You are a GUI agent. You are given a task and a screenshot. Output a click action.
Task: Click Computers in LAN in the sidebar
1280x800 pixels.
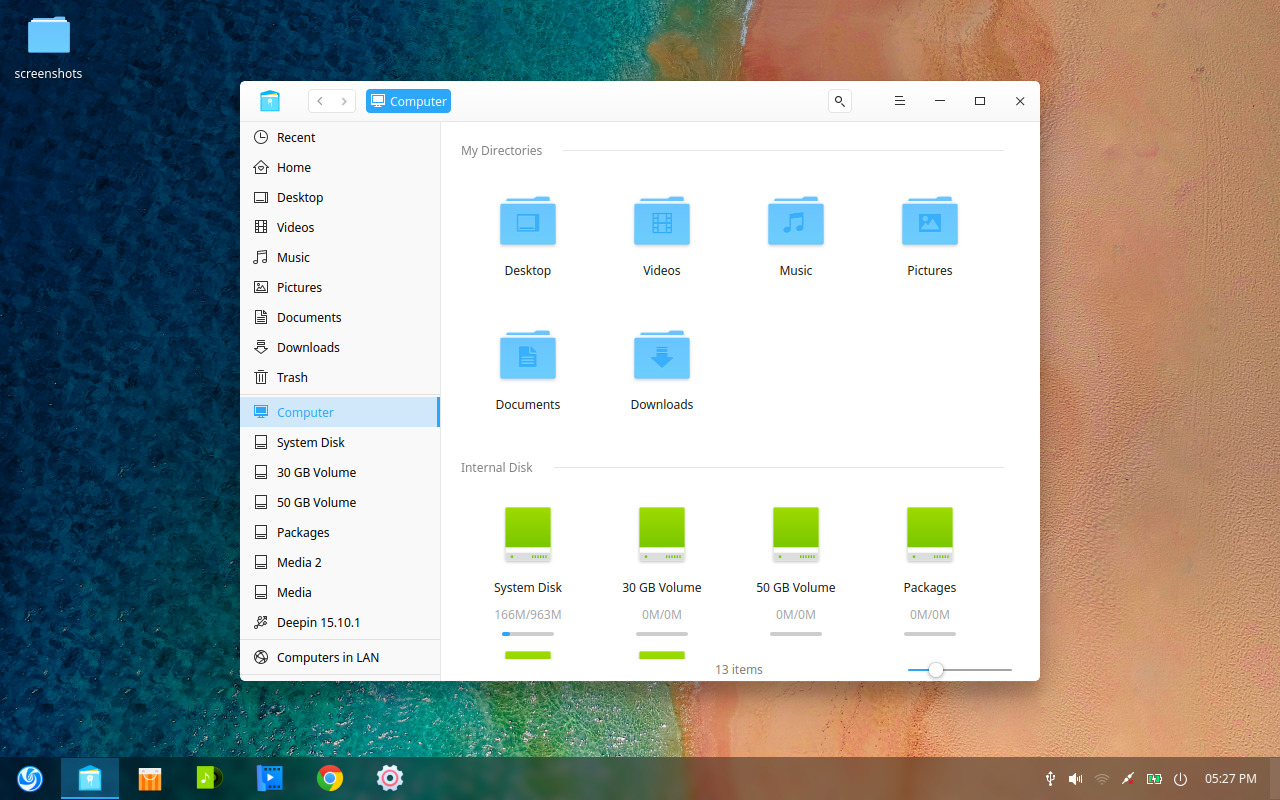tap(328, 657)
